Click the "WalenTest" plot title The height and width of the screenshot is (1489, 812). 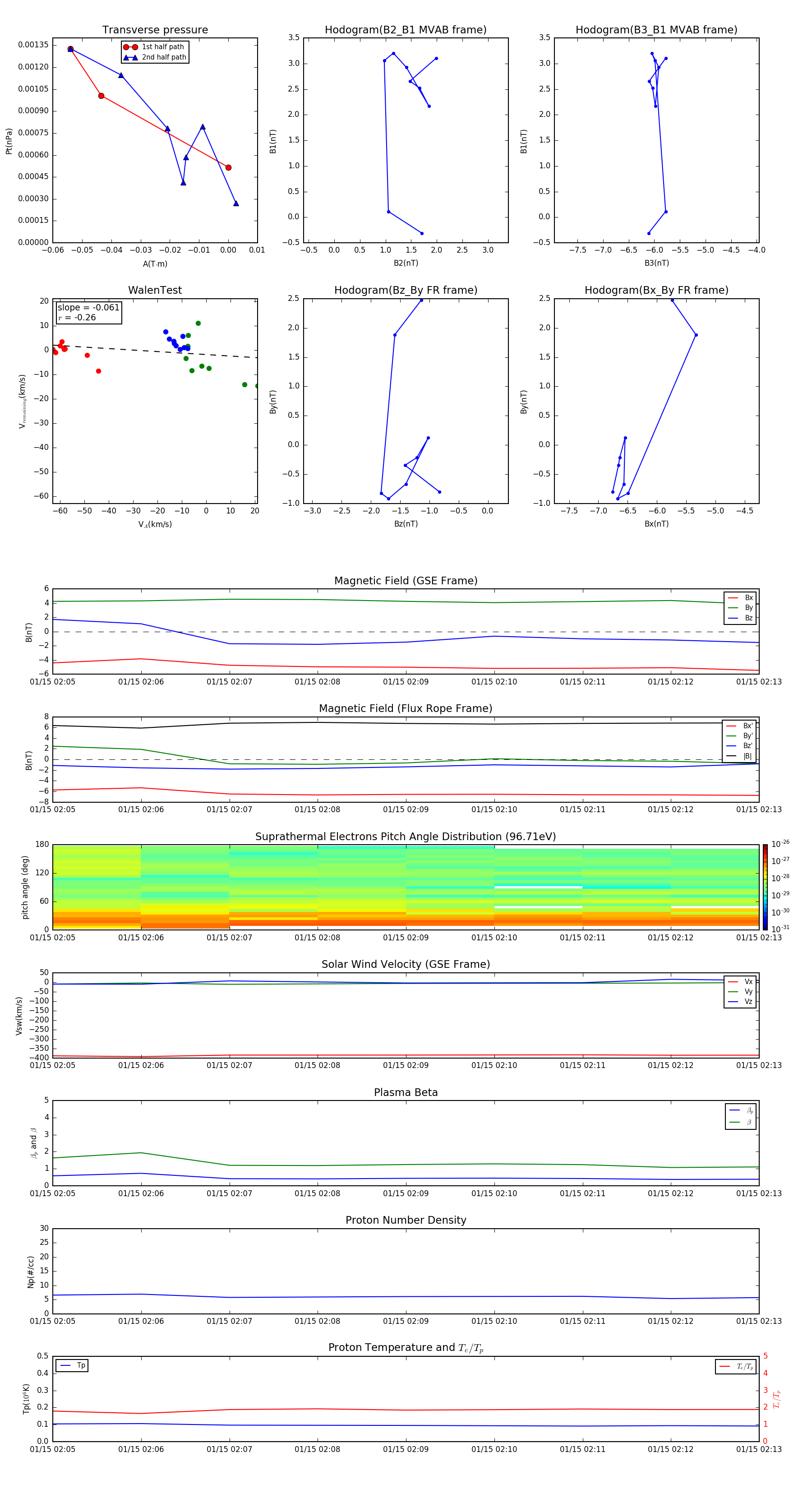[x=155, y=290]
